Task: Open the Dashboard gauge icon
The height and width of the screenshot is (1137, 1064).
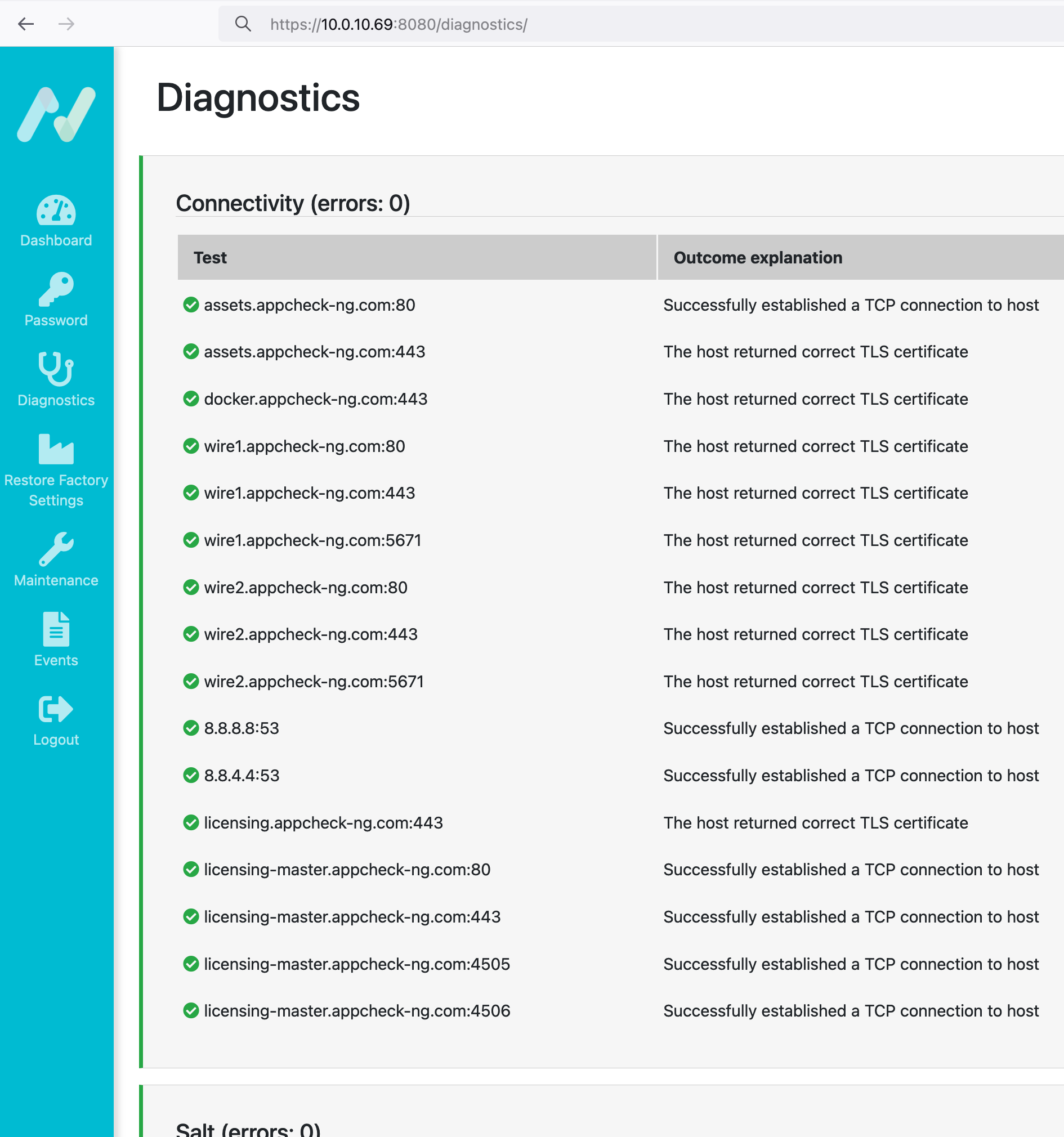Action: point(56,210)
